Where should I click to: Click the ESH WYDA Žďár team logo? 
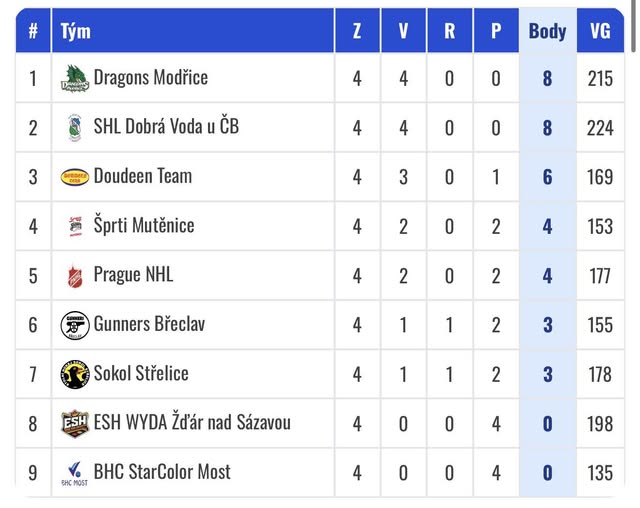tap(75, 423)
